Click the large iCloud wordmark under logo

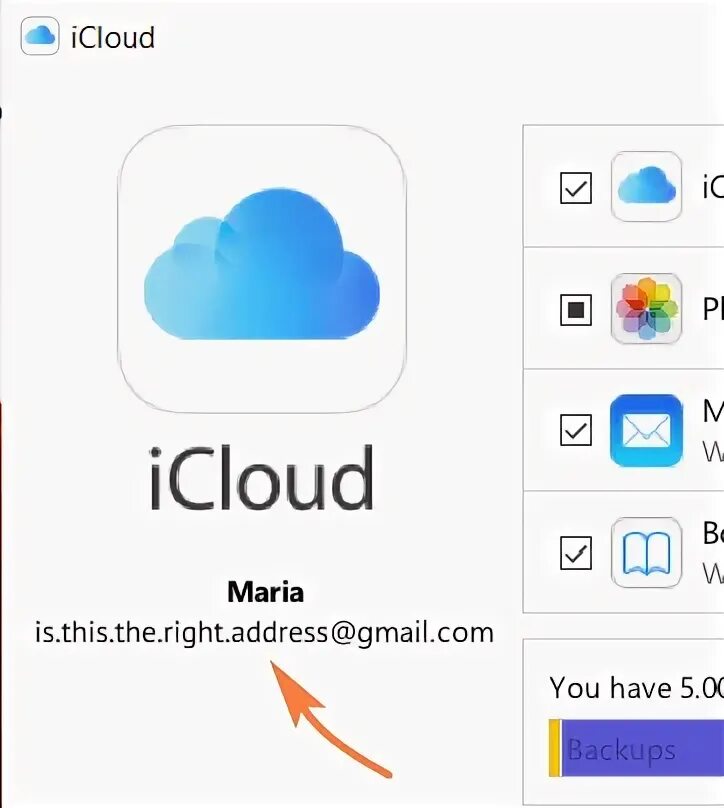coord(262,478)
